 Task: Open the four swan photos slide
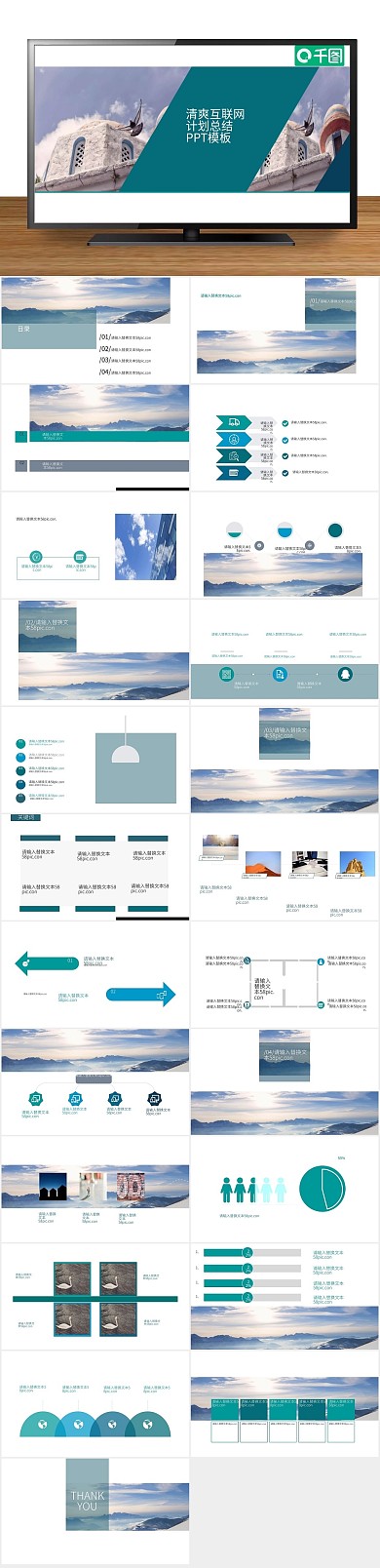coord(95,1297)
